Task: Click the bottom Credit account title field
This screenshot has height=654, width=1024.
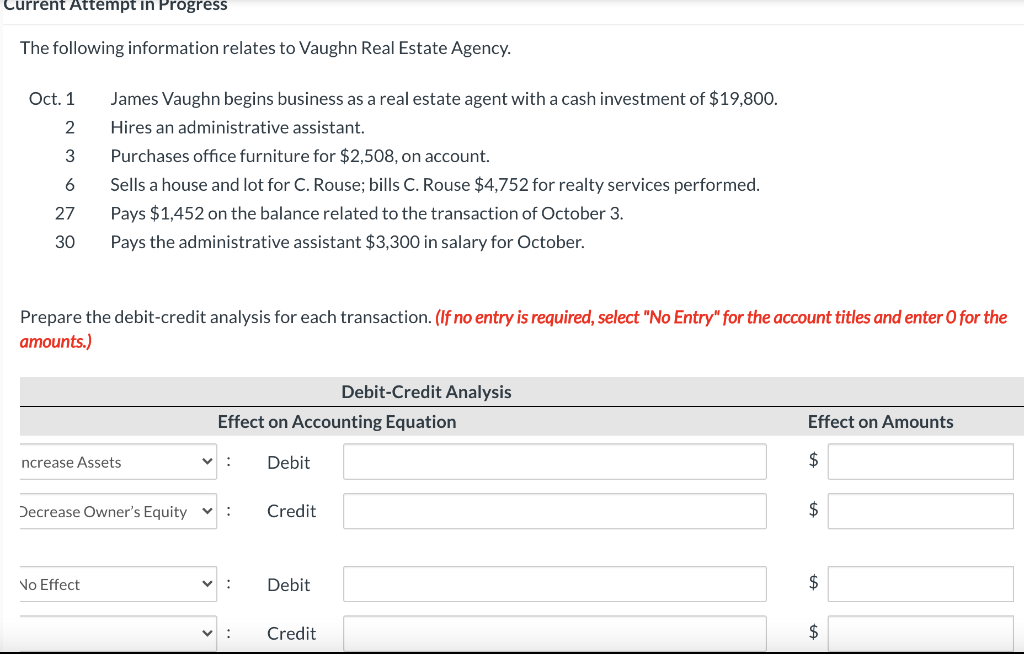Action: tap(554, 632)
